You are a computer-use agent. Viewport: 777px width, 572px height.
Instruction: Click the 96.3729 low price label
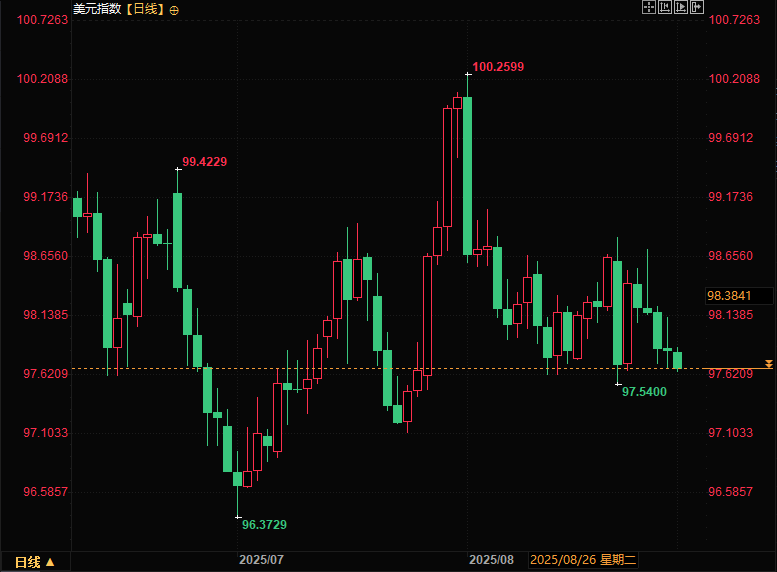[264, 524]
